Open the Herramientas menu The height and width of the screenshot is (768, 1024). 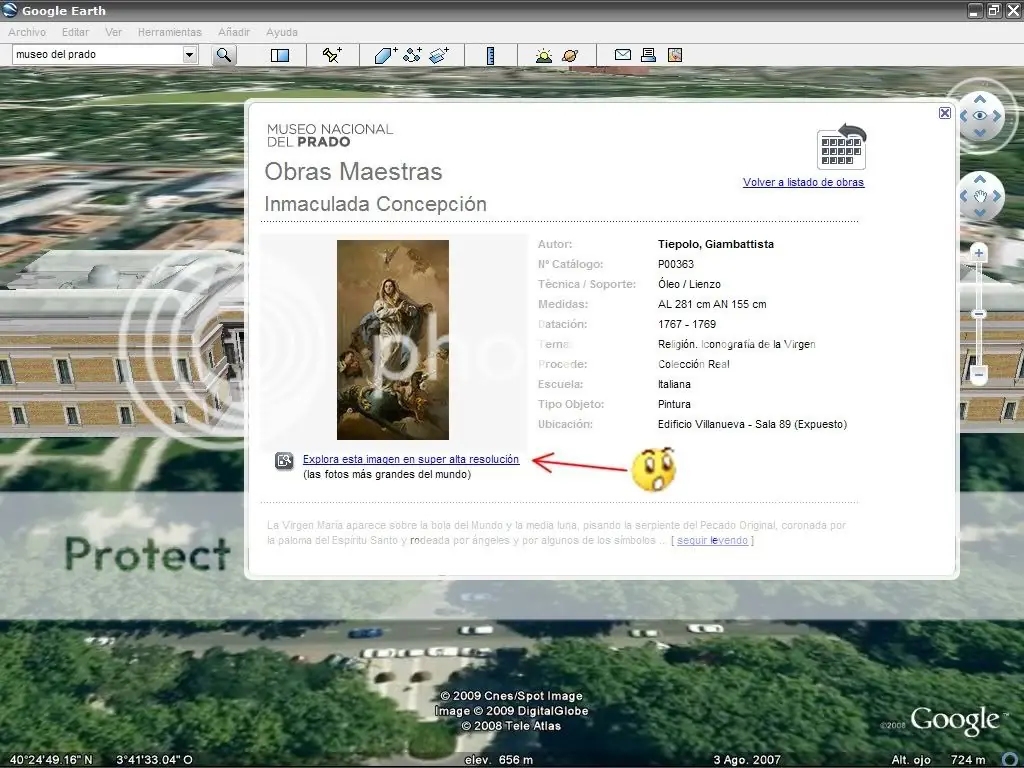(x=170, y=32)
